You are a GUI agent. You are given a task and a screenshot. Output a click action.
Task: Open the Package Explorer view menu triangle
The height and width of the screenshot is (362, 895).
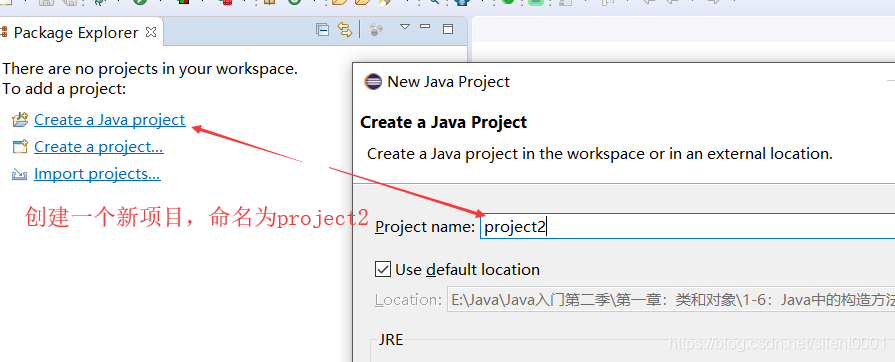tap(405, 27)
